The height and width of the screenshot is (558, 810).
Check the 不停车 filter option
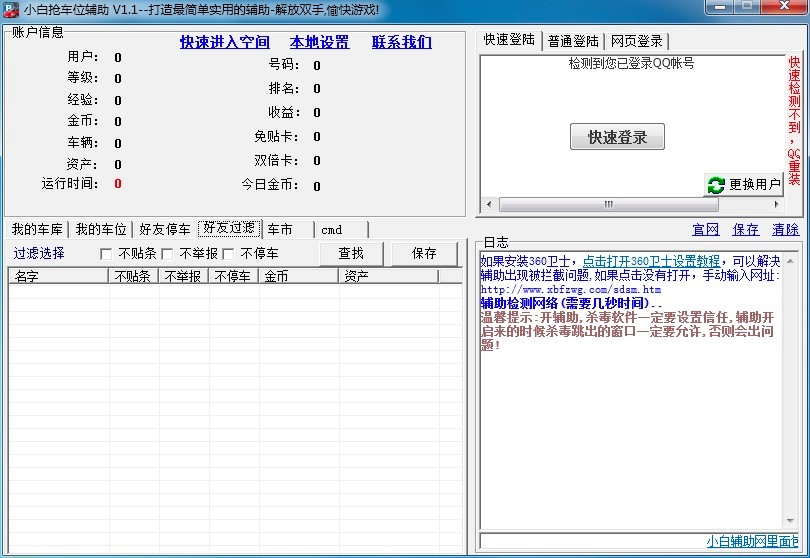[x=229, y=254]
